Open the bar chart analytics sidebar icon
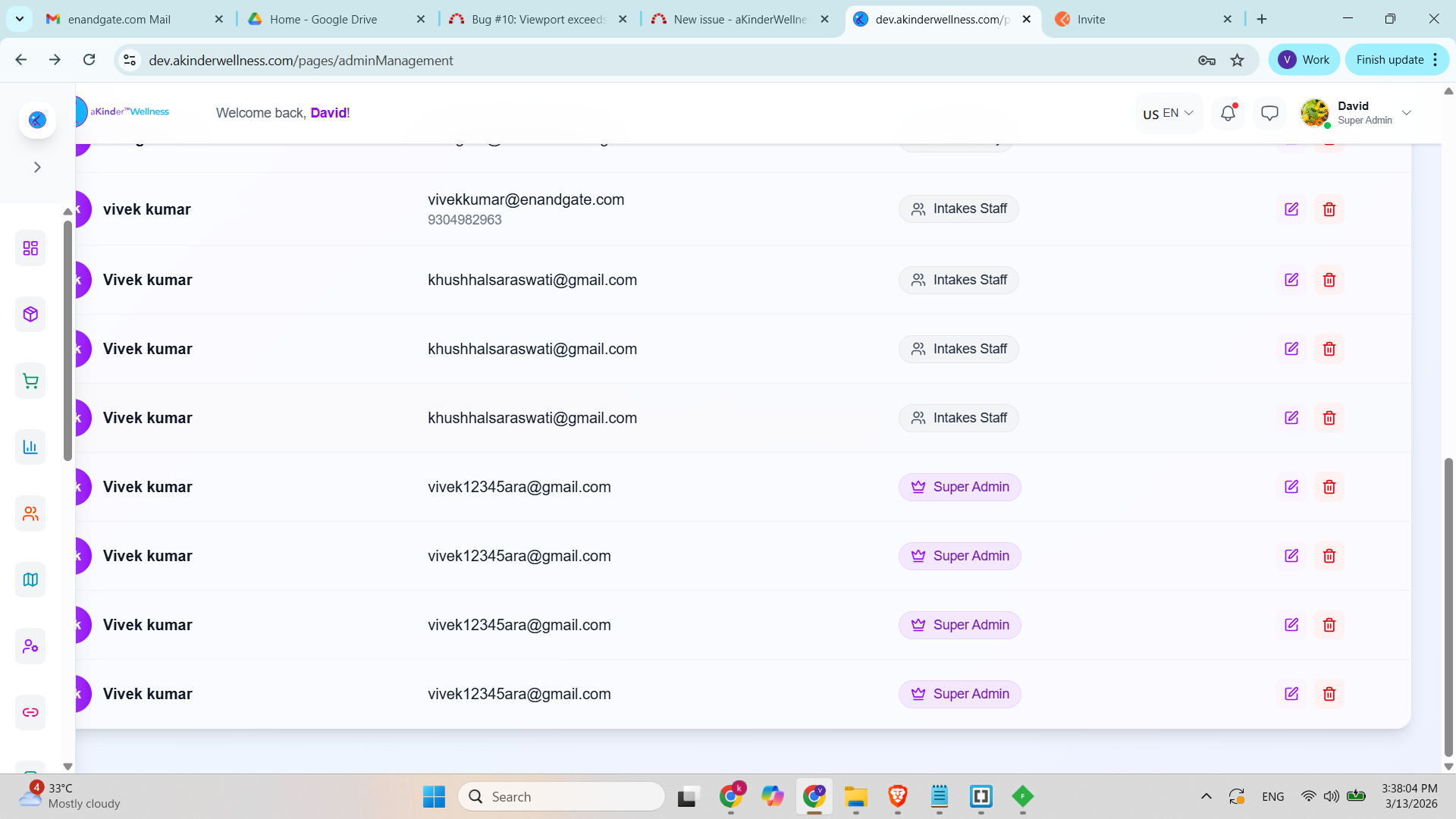The width and height of the screenshot is (1456, 819). tap(30, 447)
